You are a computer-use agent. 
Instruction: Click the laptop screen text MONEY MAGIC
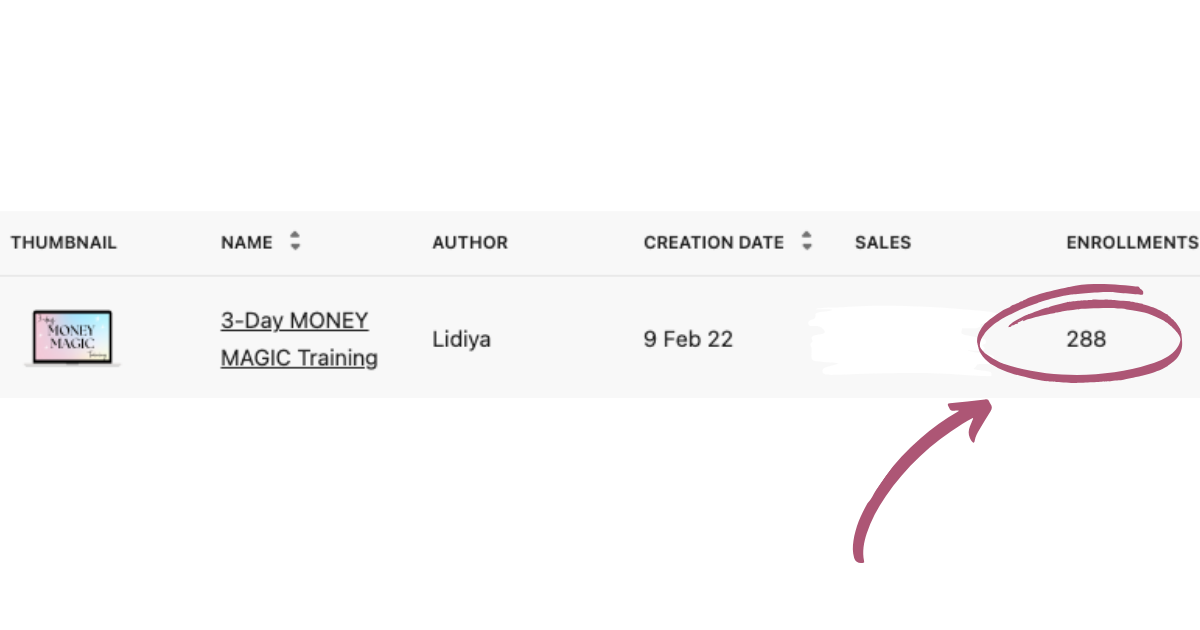[x=71, y=335]
